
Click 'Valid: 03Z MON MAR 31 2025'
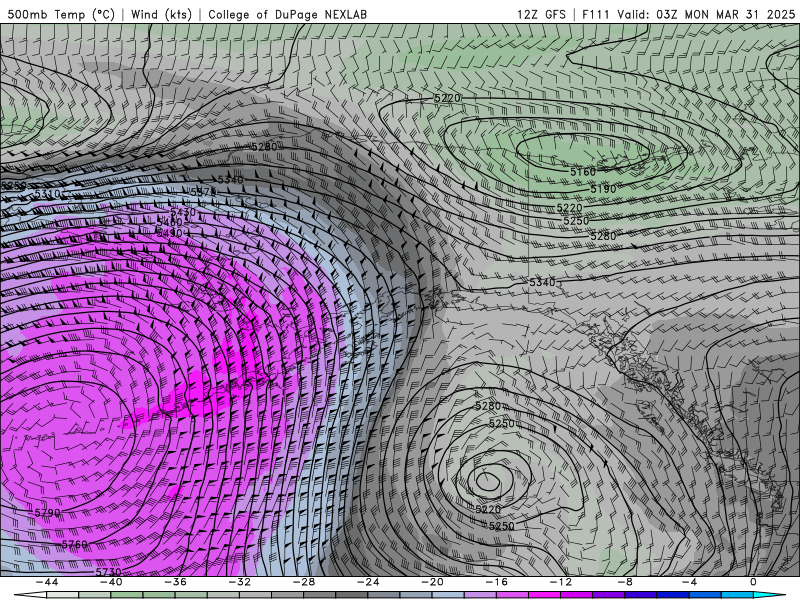pos(706,14)
